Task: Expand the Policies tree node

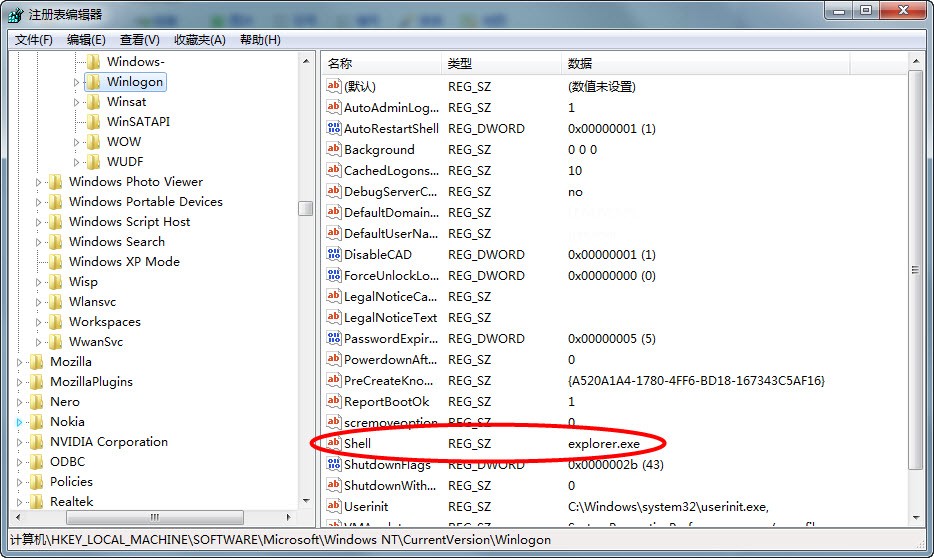Action: 19,482
